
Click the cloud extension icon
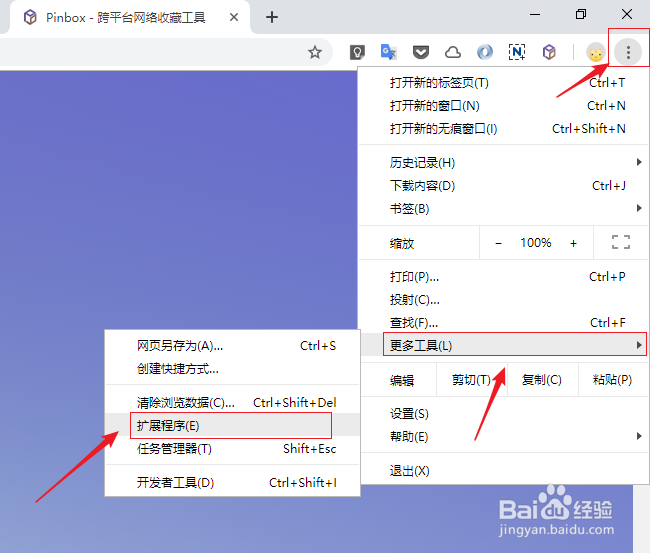click(453, 52)
